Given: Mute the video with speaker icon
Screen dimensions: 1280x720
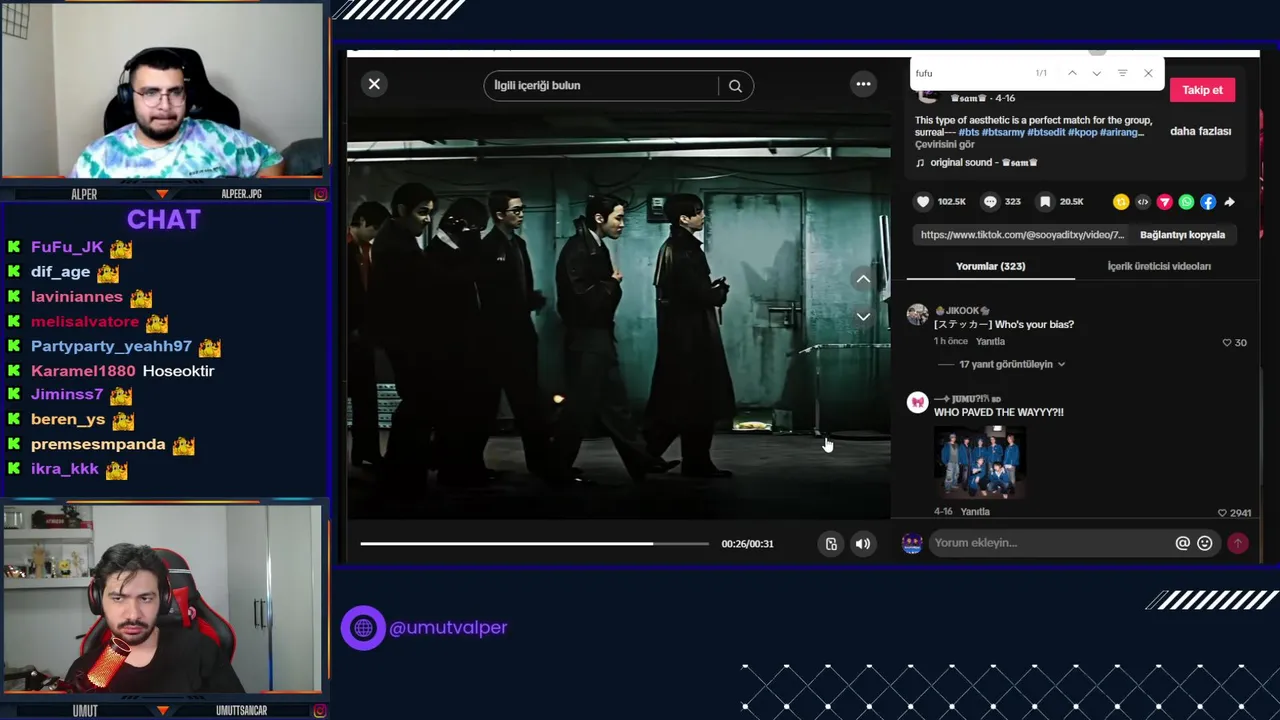Looking at the screenshot, I should click(x=862, y=544).
